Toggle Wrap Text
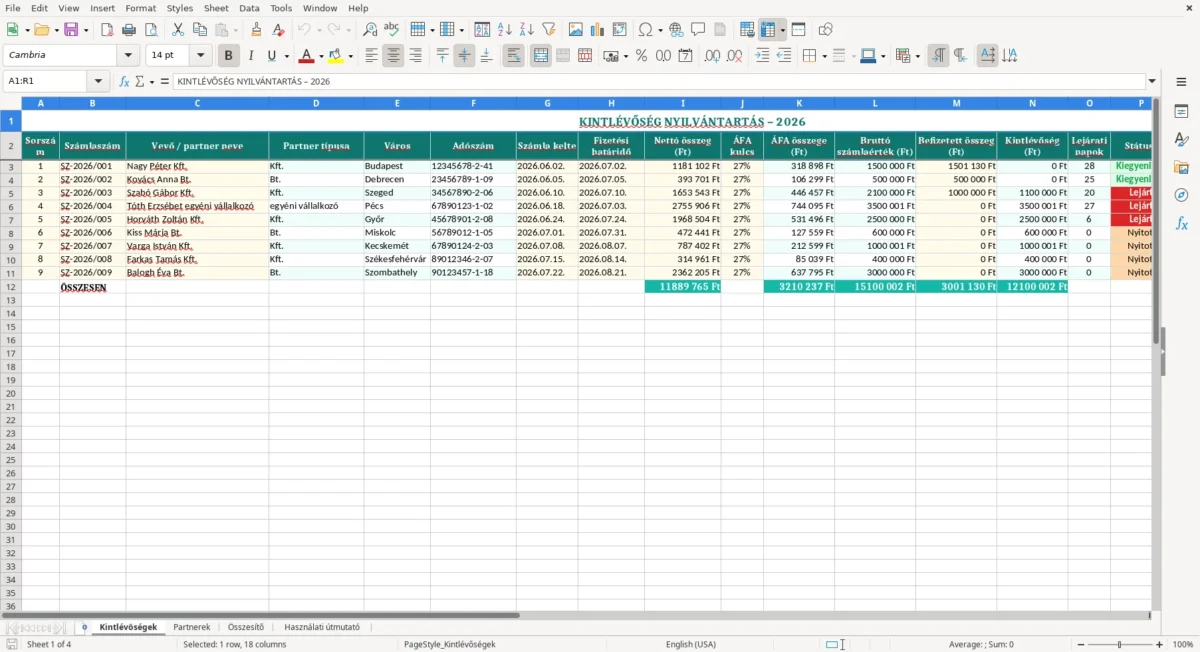This screenshot has width=1200, height=652. click(x=513, y=56)
